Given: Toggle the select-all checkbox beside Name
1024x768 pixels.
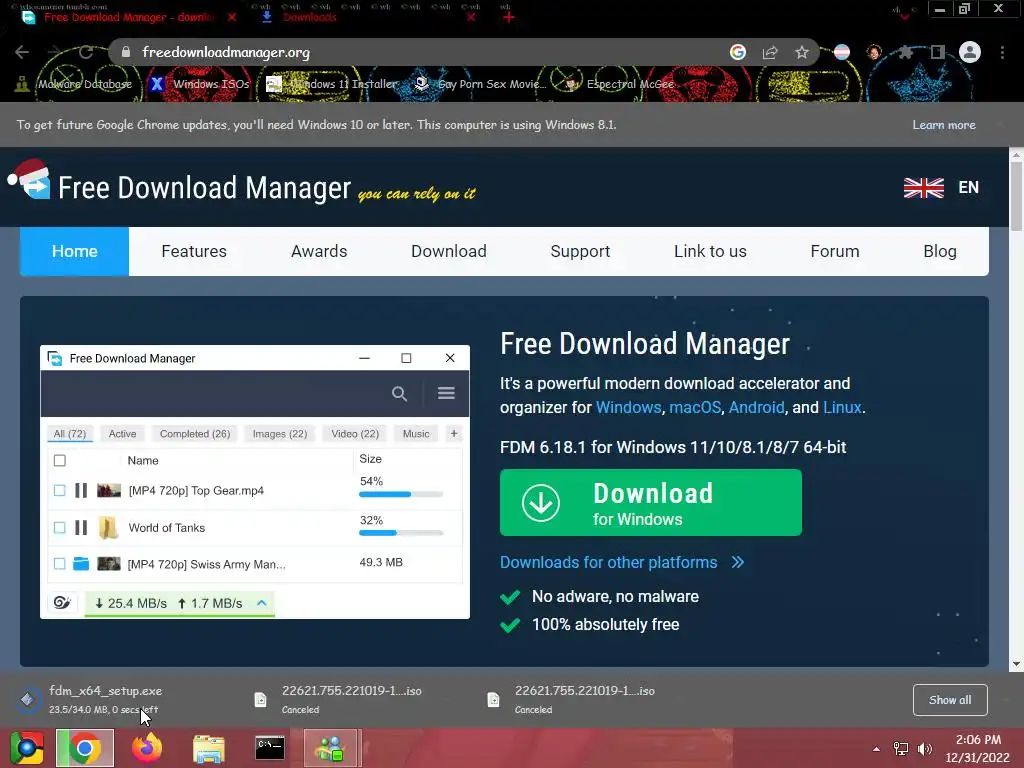Looking at the screenshot, I should pos(59,460).
